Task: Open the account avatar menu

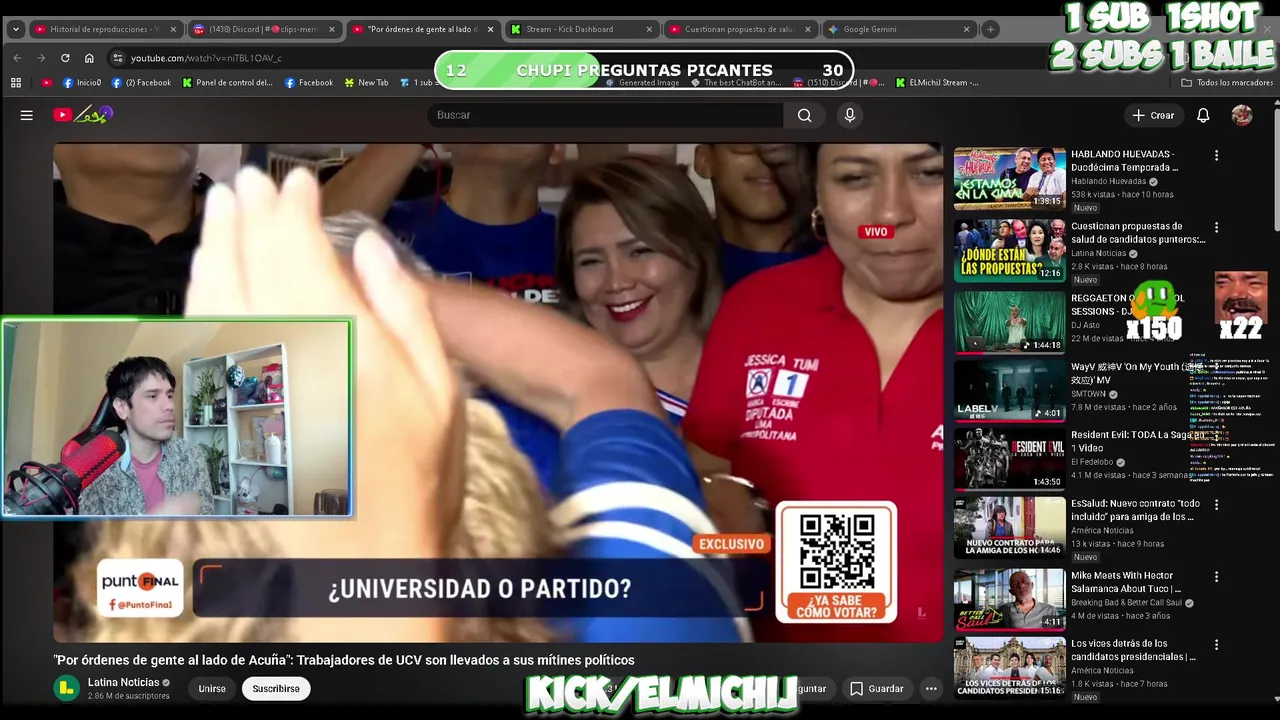Action: 1242,115
